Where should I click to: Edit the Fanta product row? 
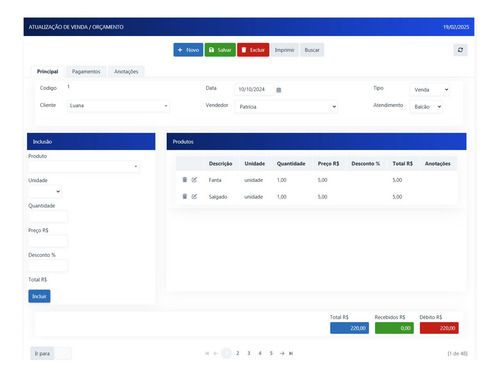[194, 180]
